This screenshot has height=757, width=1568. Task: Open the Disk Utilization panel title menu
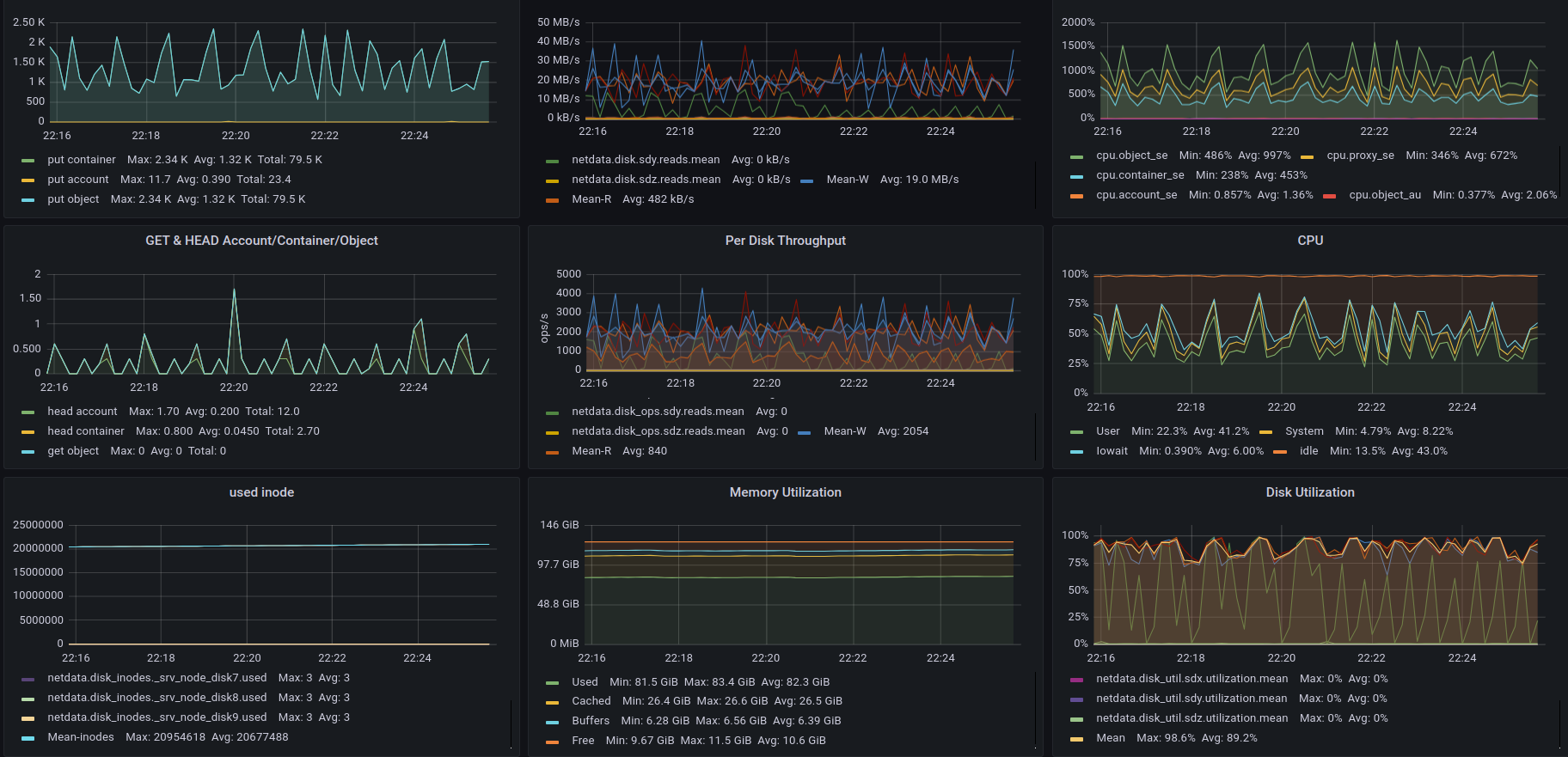coord(1309,492)
